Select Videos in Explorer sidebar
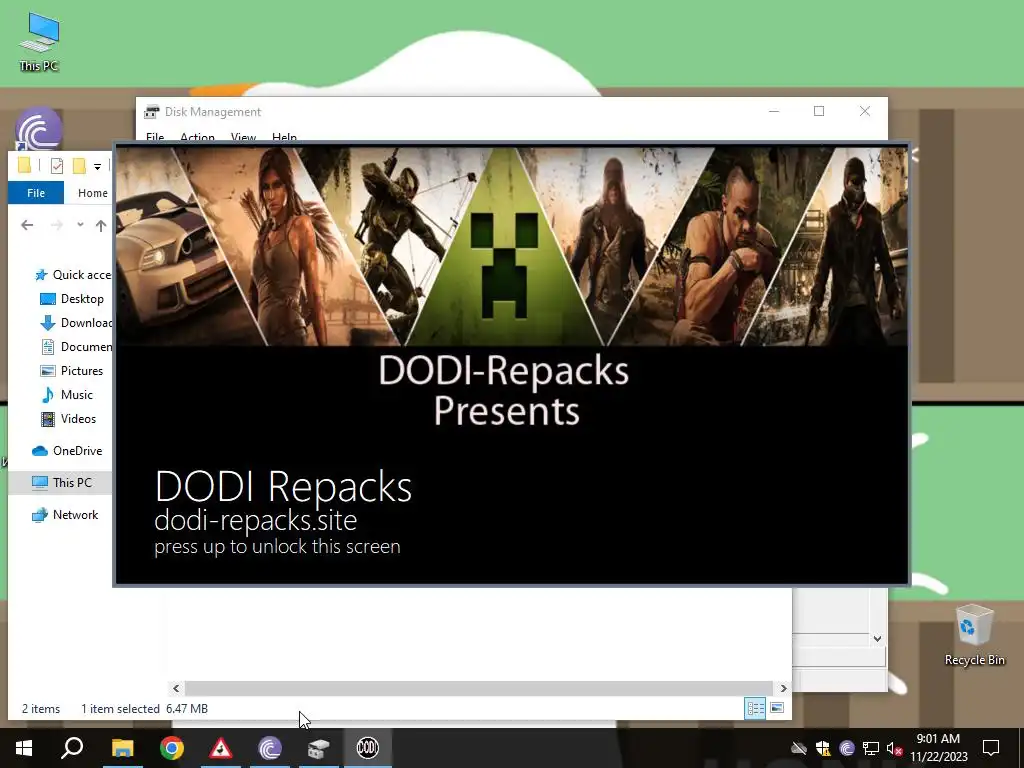 tap(69, 419)
